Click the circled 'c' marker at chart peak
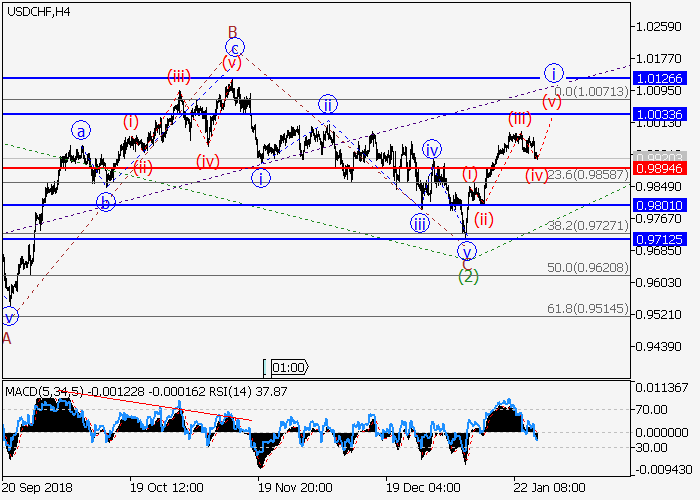The height and width of the screenshot is (500, 700). pyautogui.click(x=234, y=47)
